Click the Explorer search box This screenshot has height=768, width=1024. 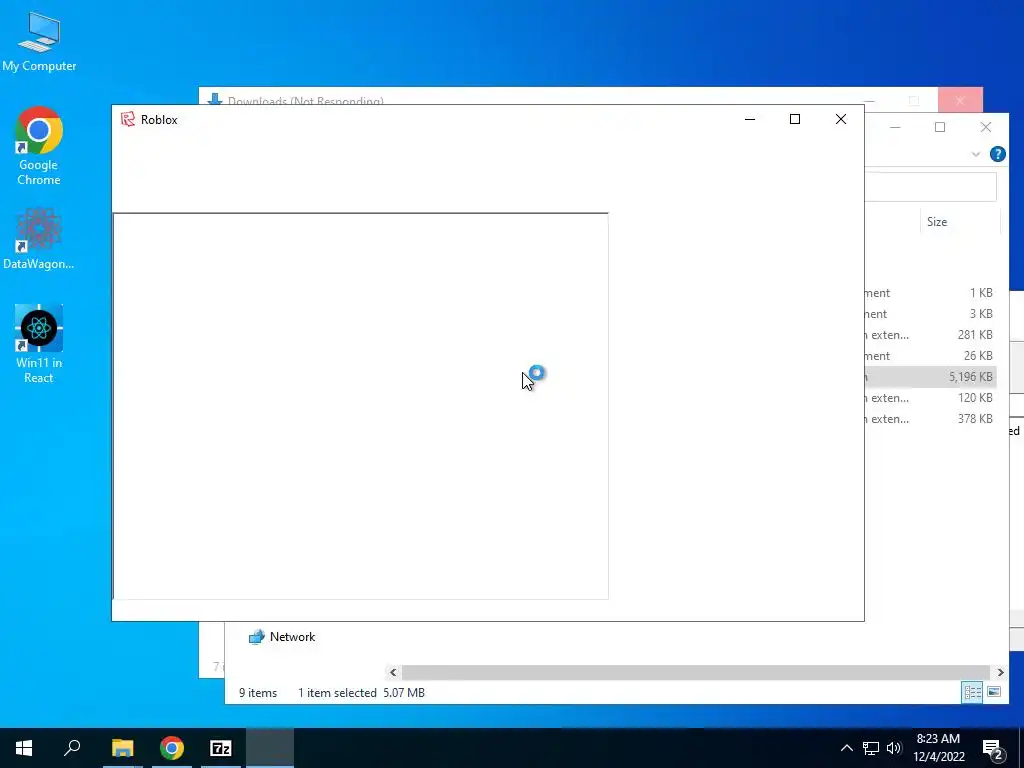point(931,188)
